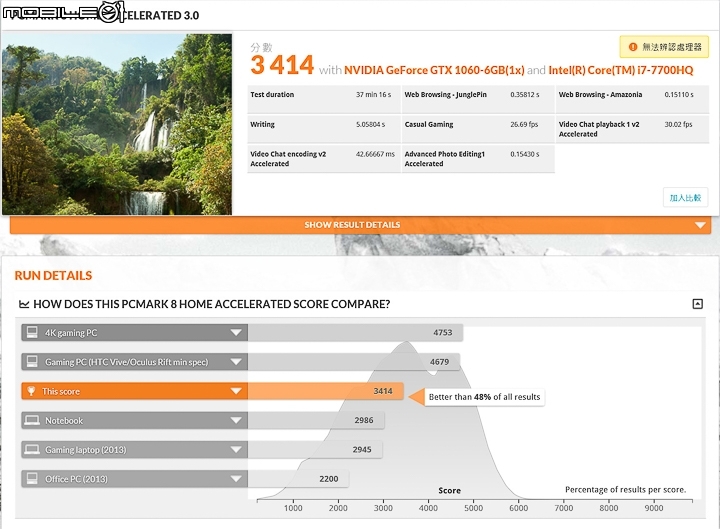Click the 3 414 score number

click(x=282, y=65)
